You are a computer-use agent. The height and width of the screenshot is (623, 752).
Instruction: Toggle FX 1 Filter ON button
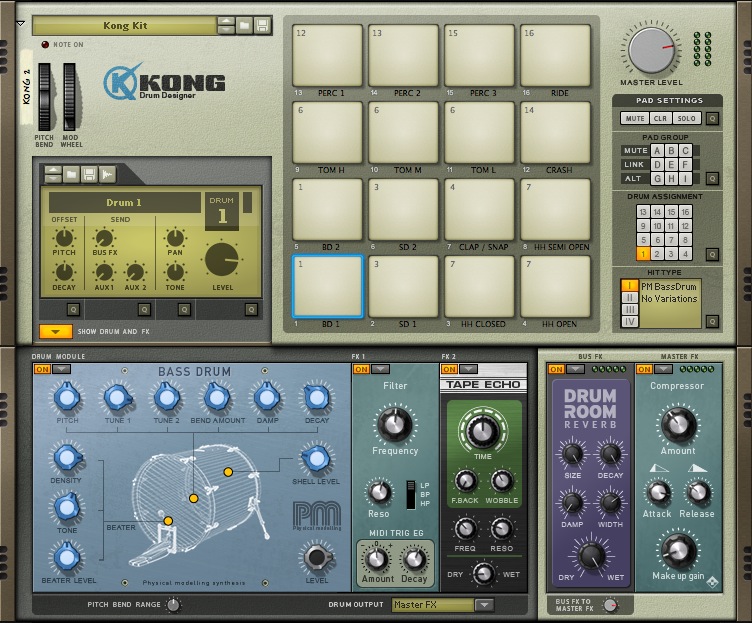click(361, 369)
